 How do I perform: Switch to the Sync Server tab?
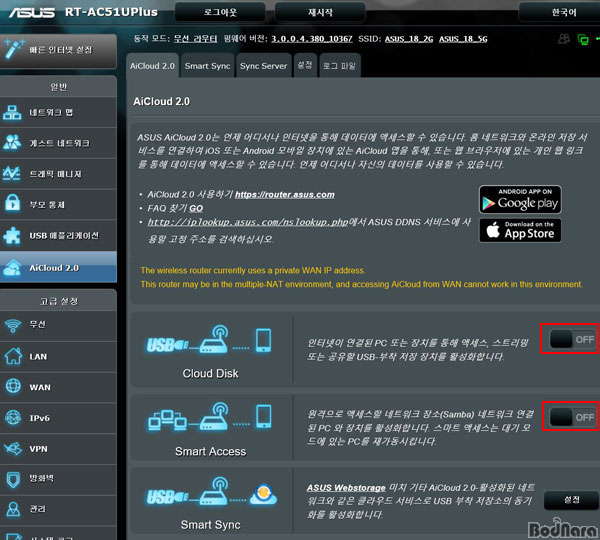(x=263, y=66)
